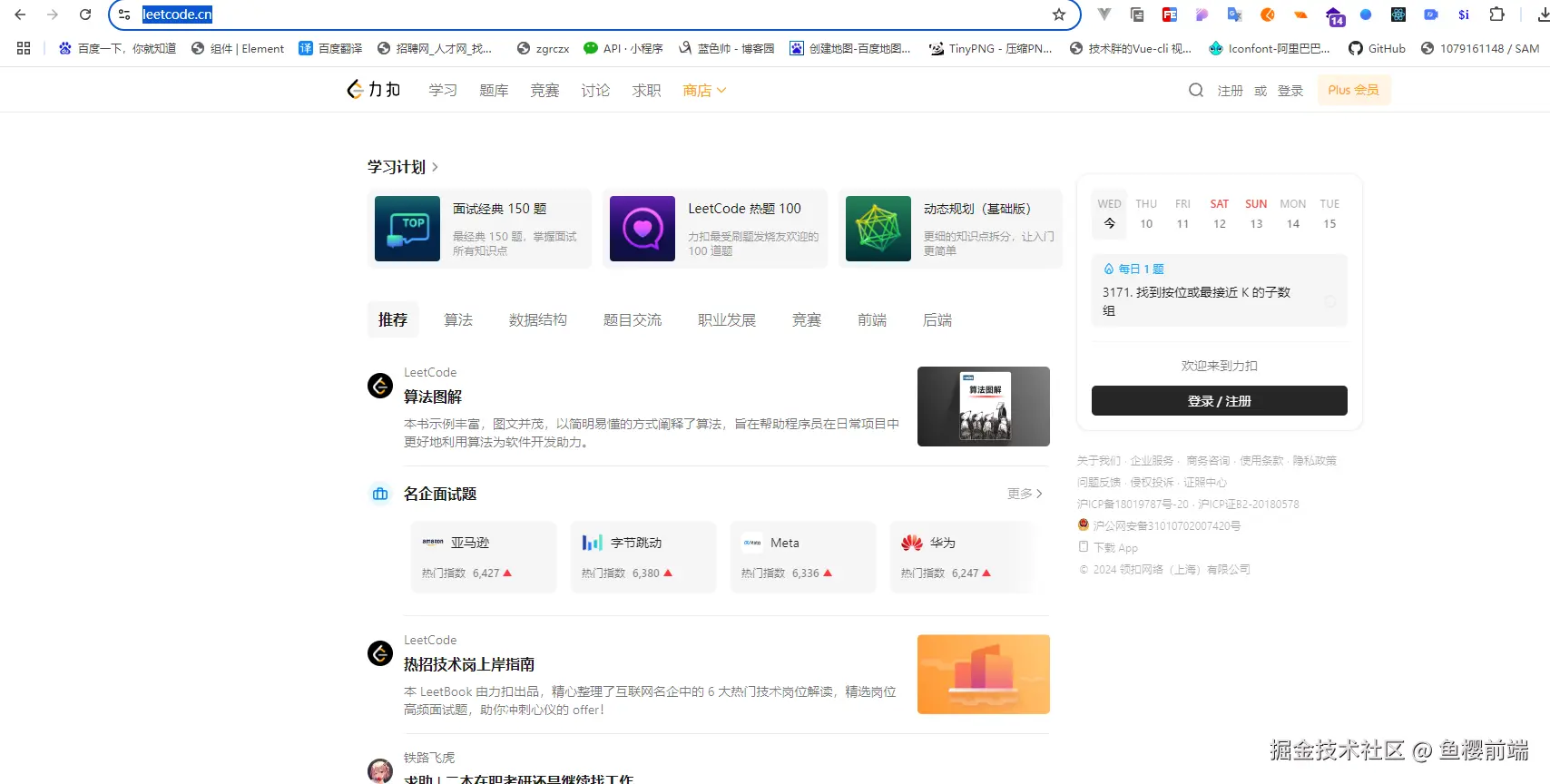
Task: Open the 讨论 navigation item
Action: (595, 90)
